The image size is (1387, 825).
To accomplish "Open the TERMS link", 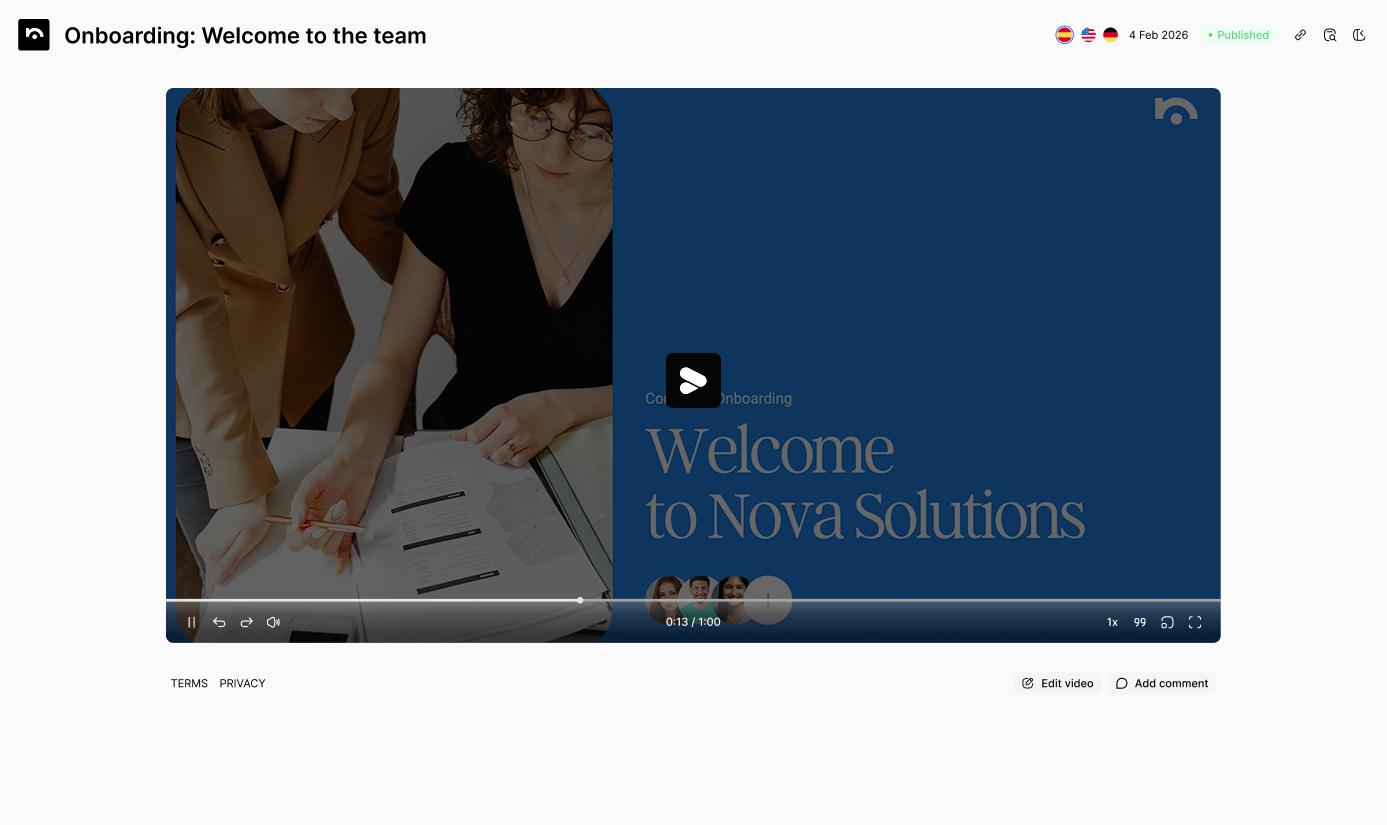I will pyautogui.click(x=189, y=684).
